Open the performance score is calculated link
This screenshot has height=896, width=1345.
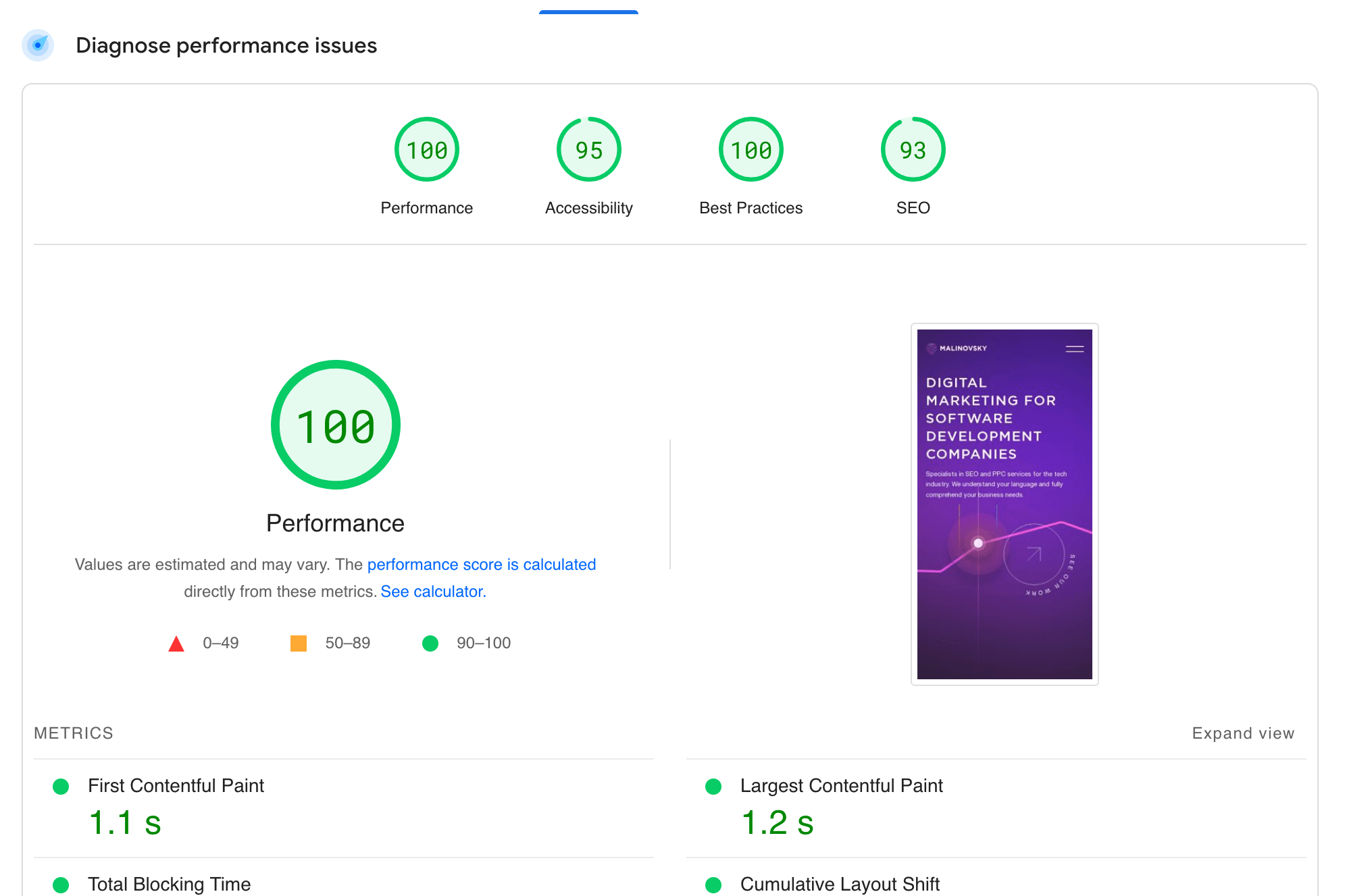(482, 564)
